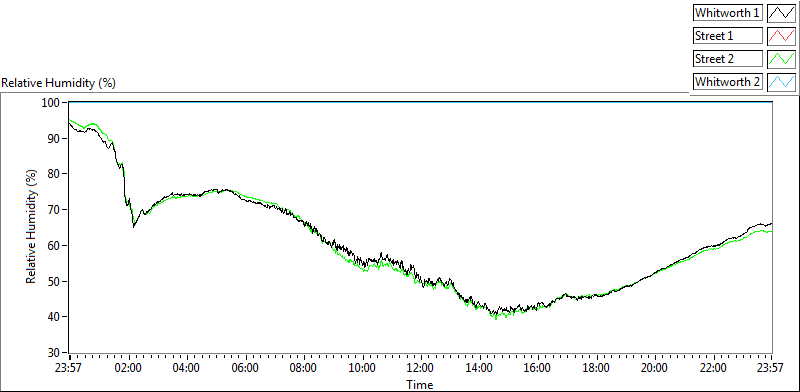Click the 12:00 time axis label

pyautogui.click(x=421, y=368)
